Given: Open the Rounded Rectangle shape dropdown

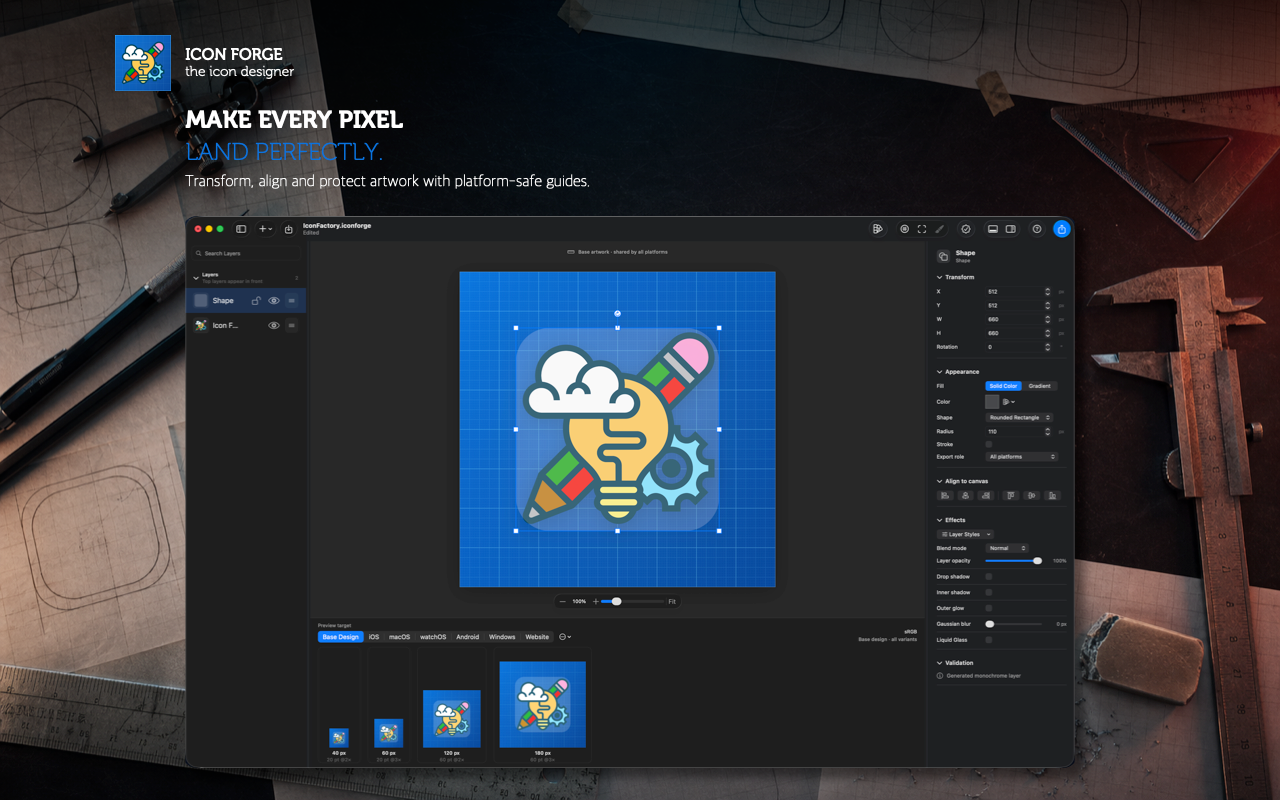Looking at the screenshot, I should [1020, 417].
